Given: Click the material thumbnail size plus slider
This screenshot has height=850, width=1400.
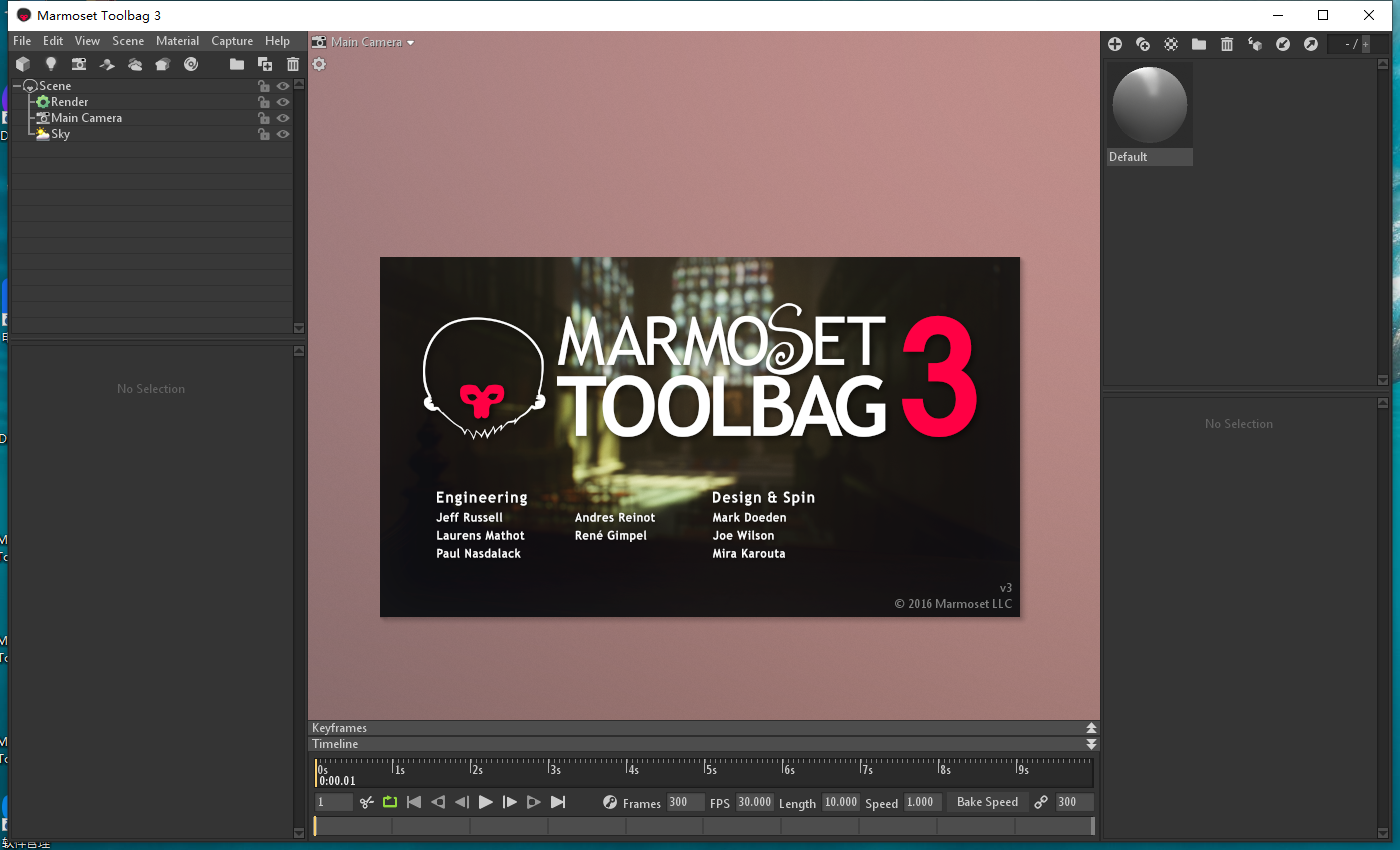Looking at the screenshot, I should pyautogui.click(x=1366, y=44).
